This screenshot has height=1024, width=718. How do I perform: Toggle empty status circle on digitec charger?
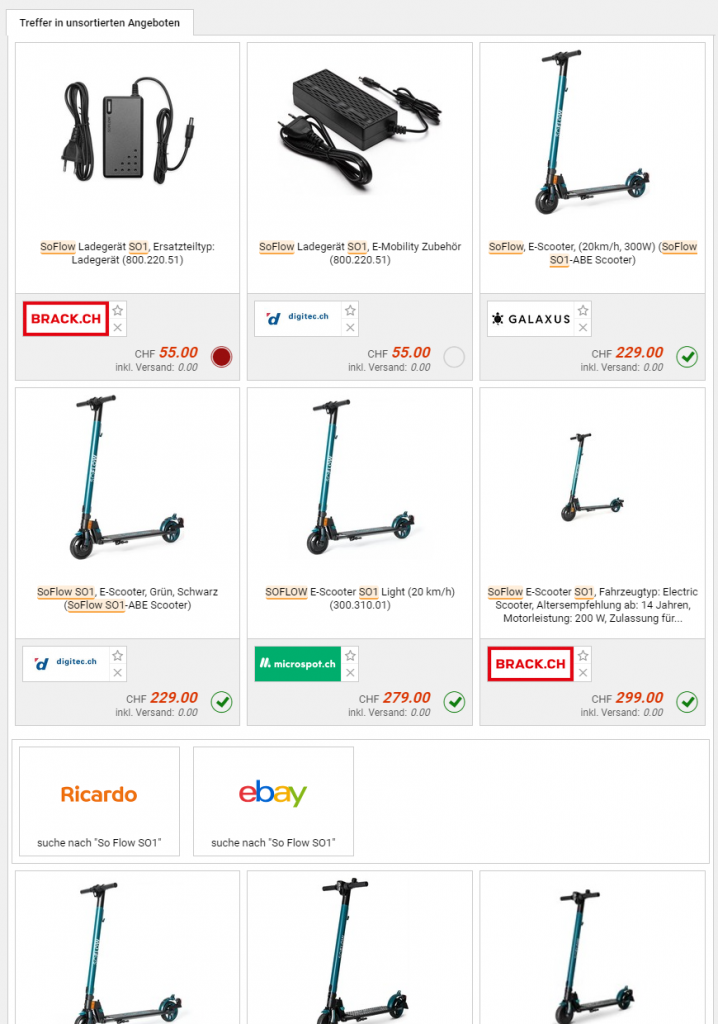[x=454, y=357]
